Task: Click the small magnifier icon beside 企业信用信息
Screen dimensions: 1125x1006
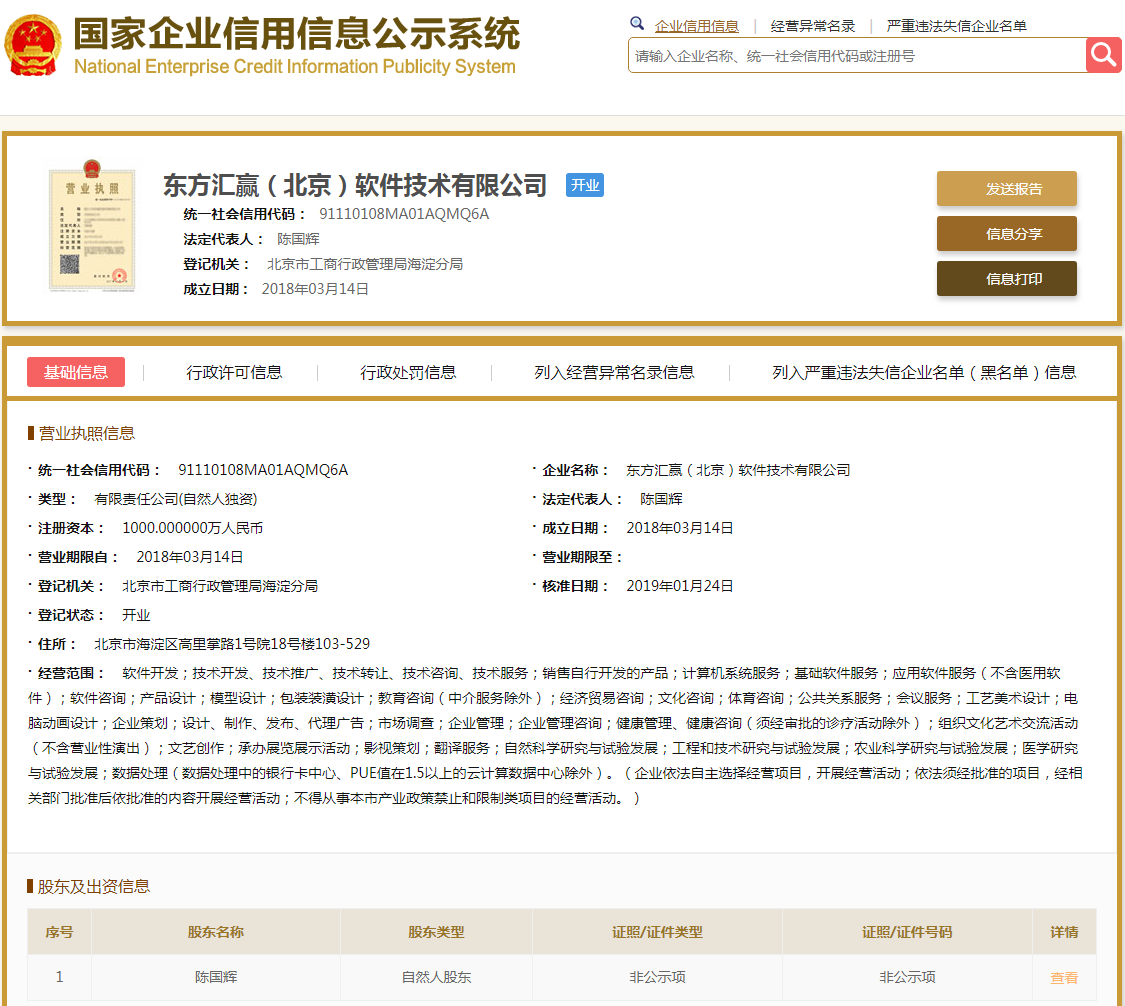Action: tap(637, 24)
